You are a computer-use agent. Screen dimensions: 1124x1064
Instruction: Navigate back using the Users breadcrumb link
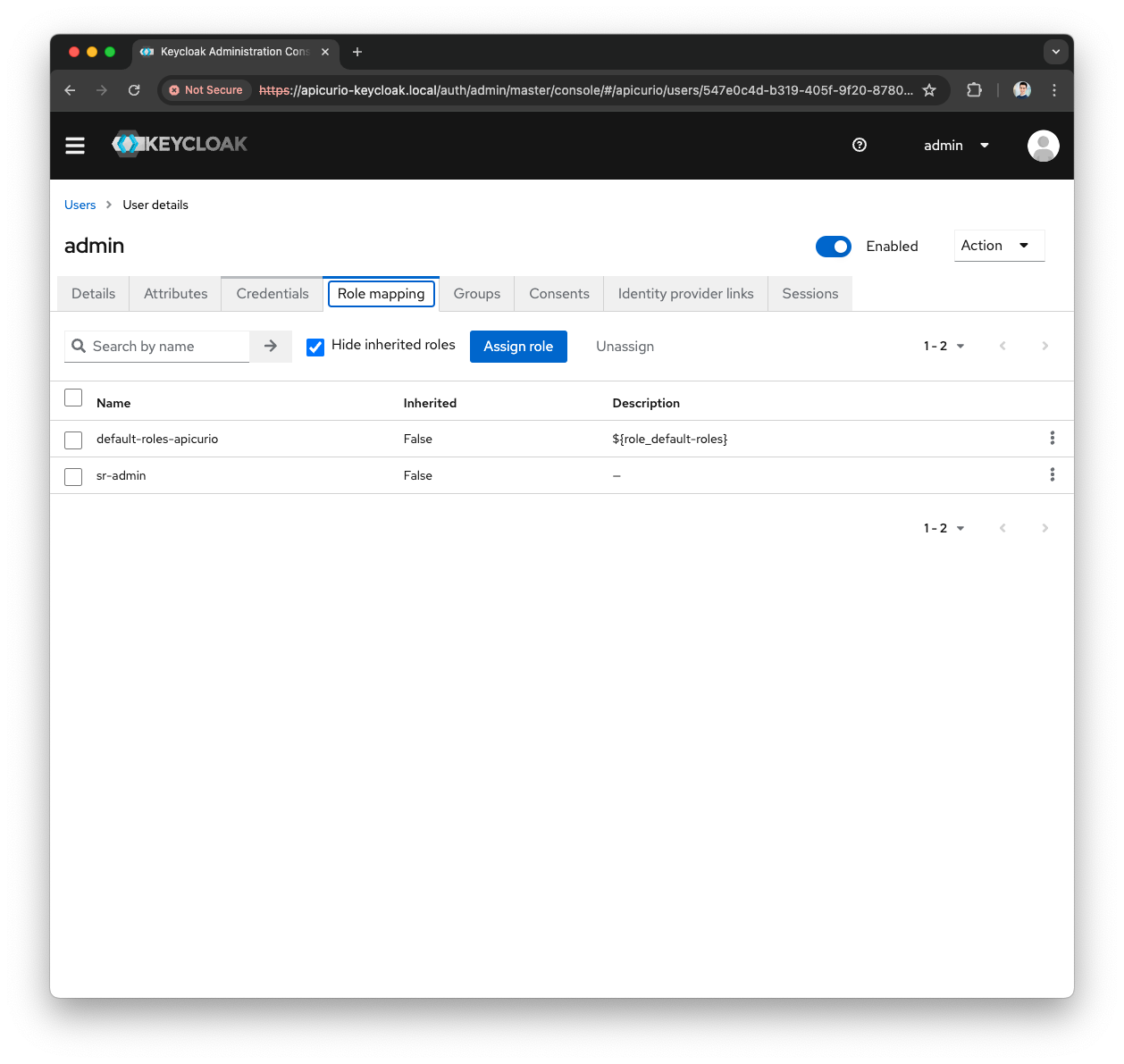click(x=80, y=205)
